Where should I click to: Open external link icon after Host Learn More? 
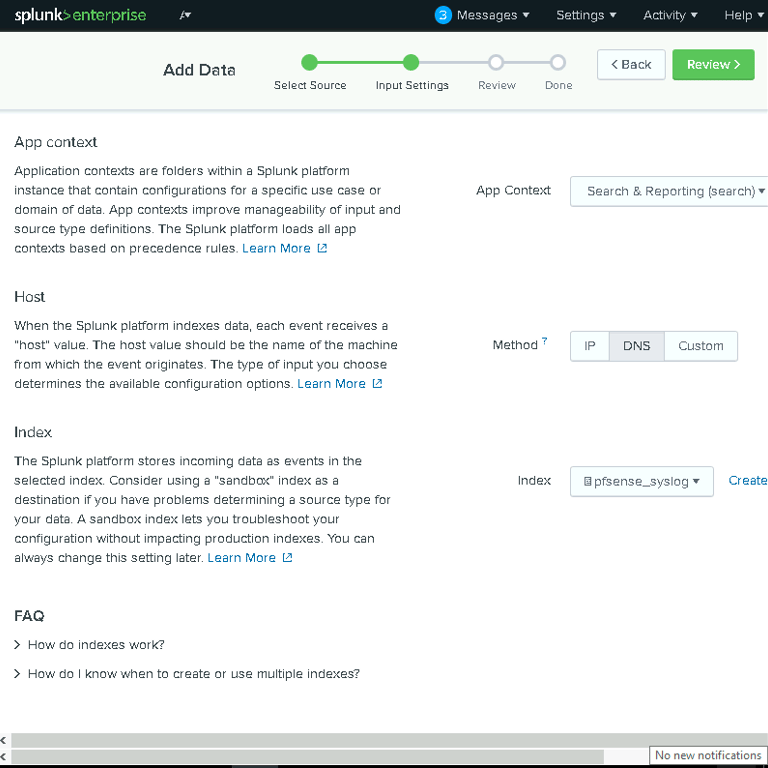pyautogui.click(x=377, y=384)
